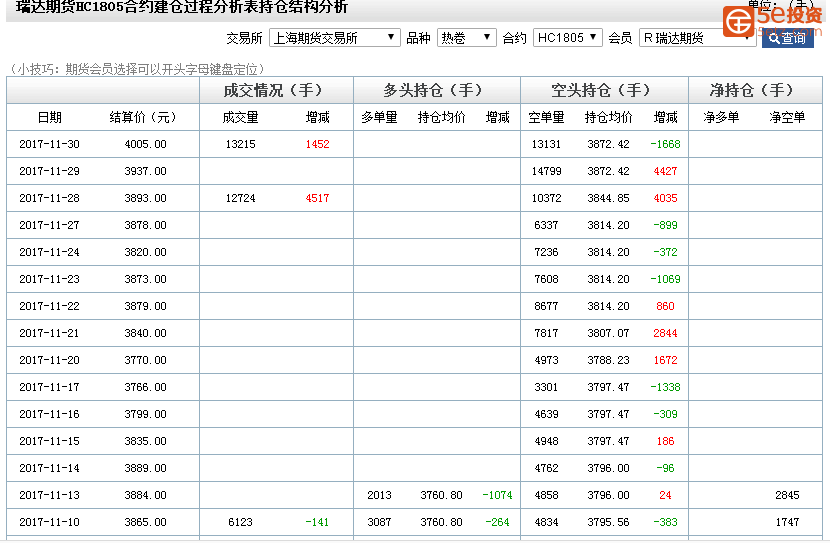Click red short change 4427

coord(665,171)
